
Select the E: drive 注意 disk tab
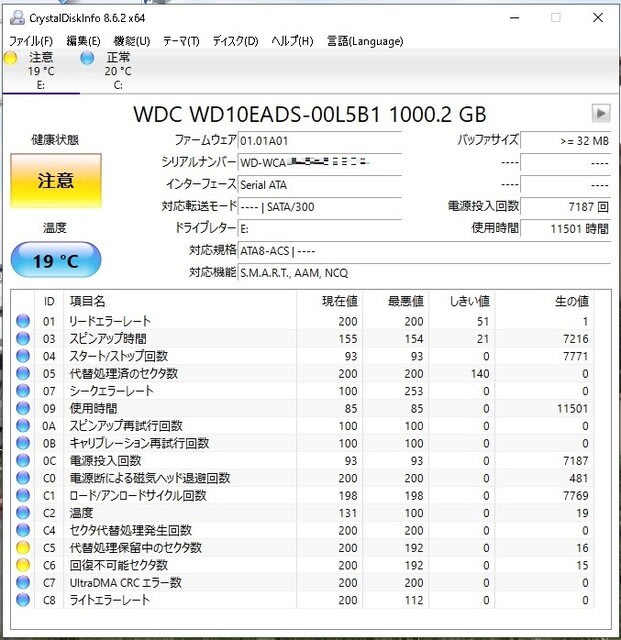click(41, 70)
